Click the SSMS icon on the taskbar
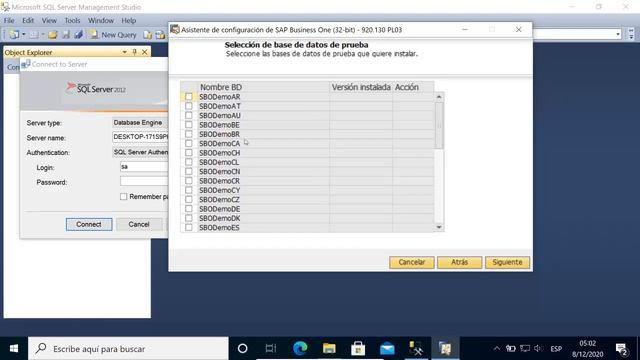 click(416, 349)
